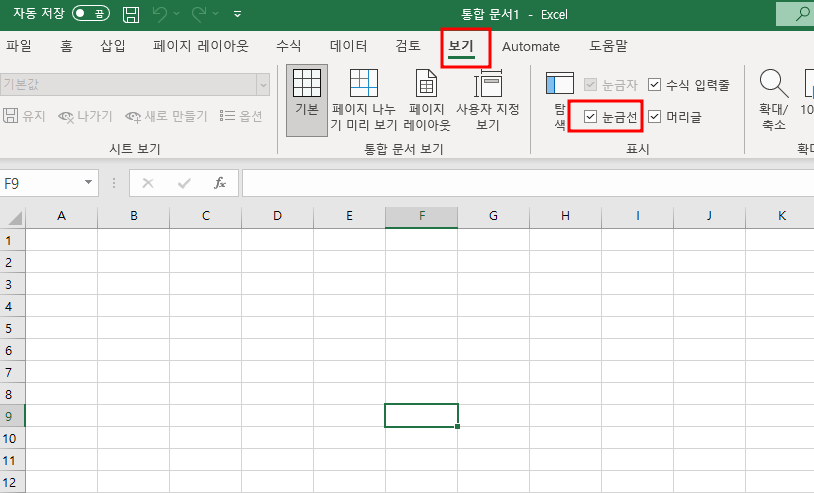The image size is (814, 493).
Task: Uncheck the 머리글 (Headings) checkbox
Action: click(x=655, y=117)
